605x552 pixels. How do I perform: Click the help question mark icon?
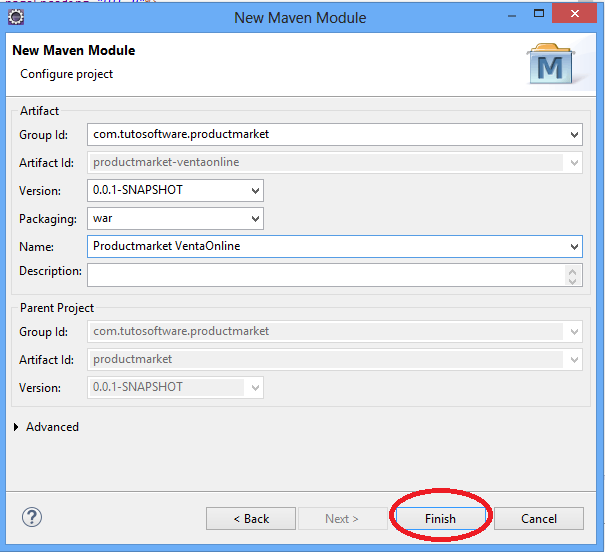point(32,517)
